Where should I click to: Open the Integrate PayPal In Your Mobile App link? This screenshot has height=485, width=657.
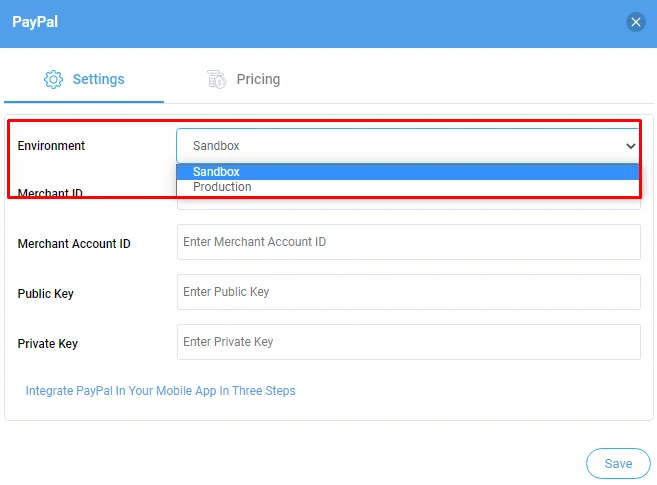[160, 391]
